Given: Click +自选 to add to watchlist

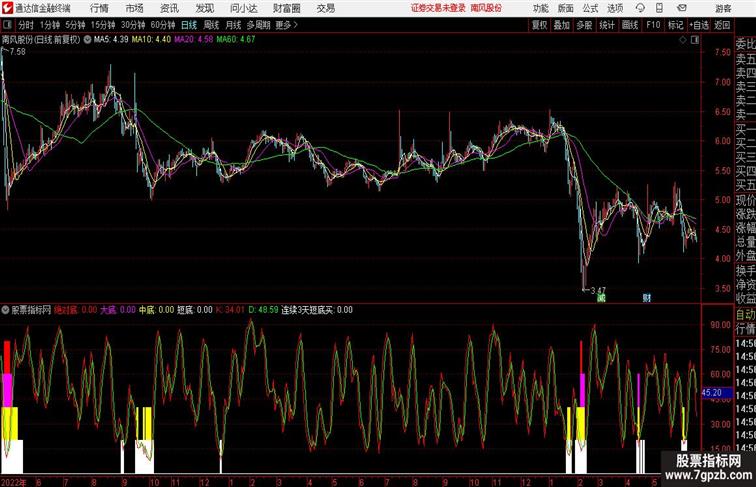Looking at the screenshot, I should pyautogui.click(x=699, y=25).
